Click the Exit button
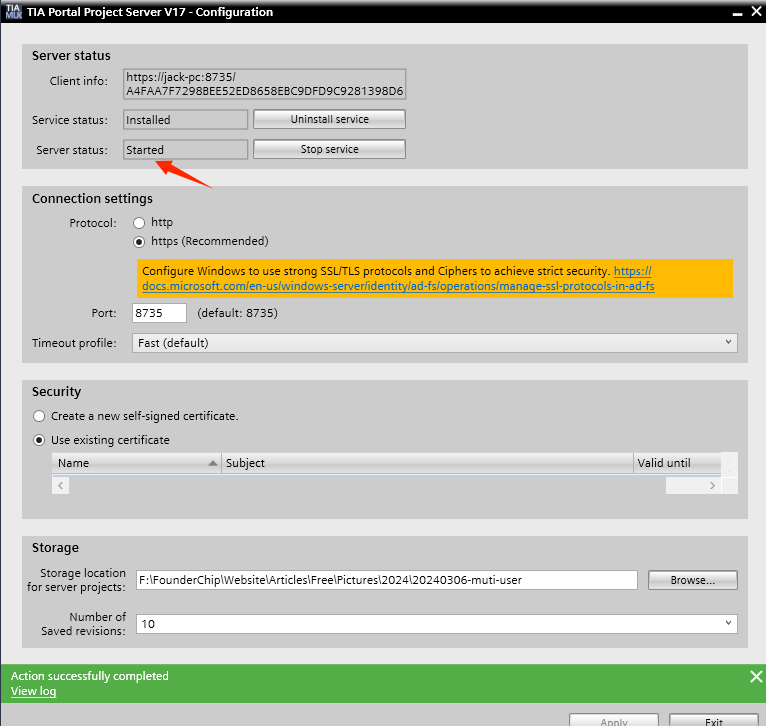The image size is (766, 726). tap(713, 721)
